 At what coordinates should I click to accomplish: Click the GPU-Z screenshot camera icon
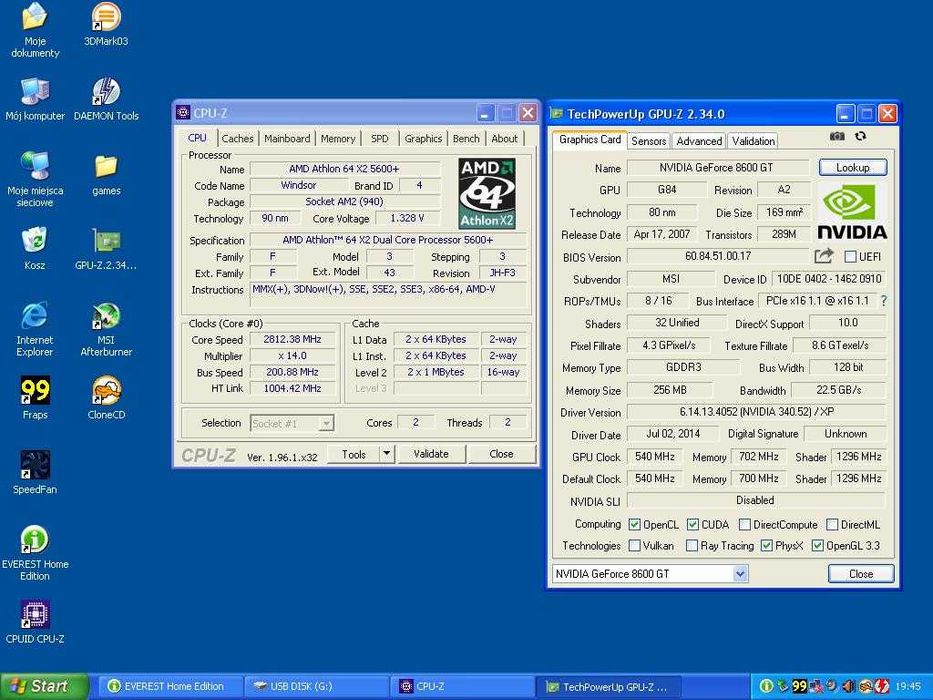(x=837, y=137)
